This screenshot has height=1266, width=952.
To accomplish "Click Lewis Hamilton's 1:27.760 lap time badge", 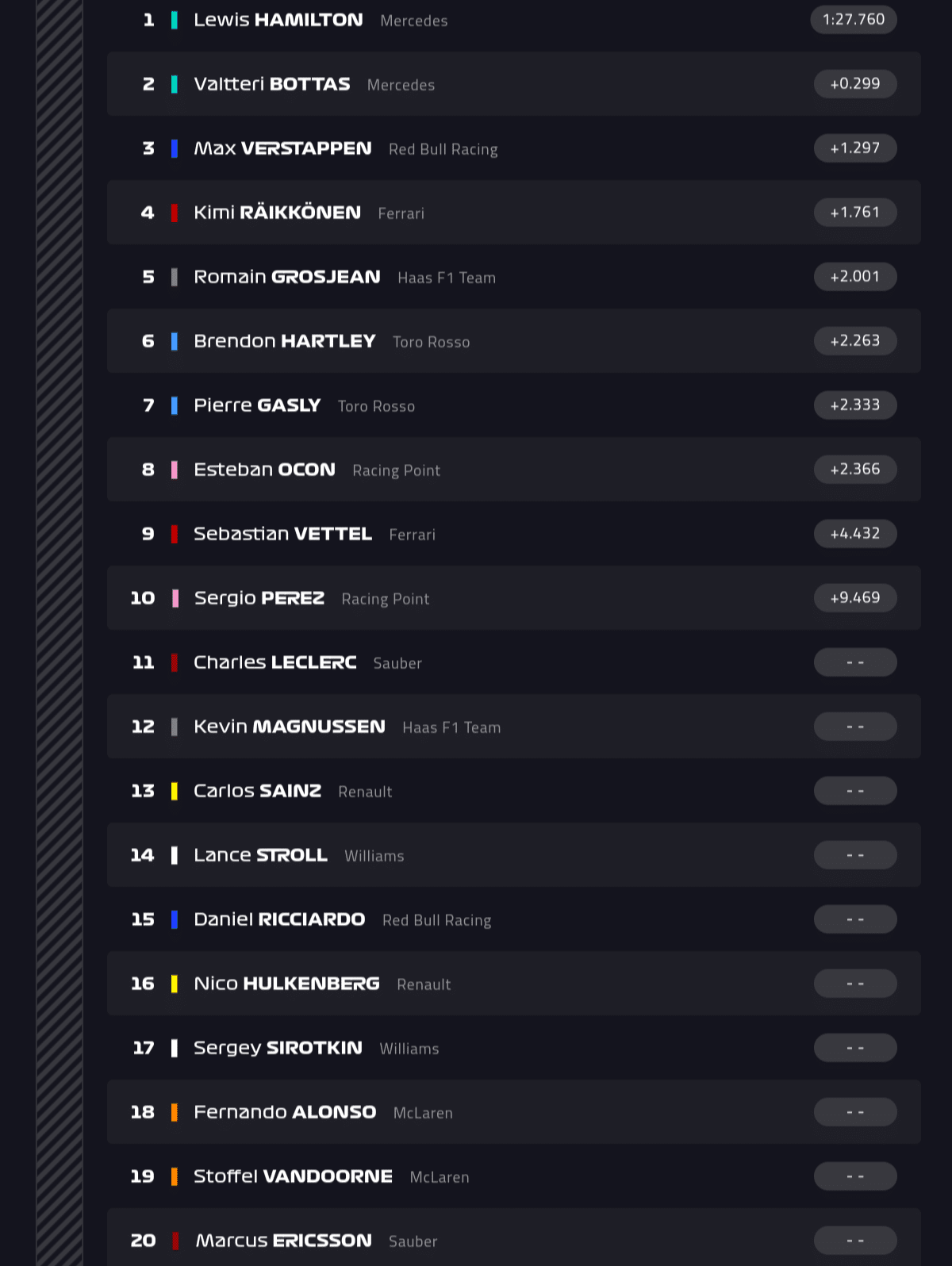I will pos(854,19).
